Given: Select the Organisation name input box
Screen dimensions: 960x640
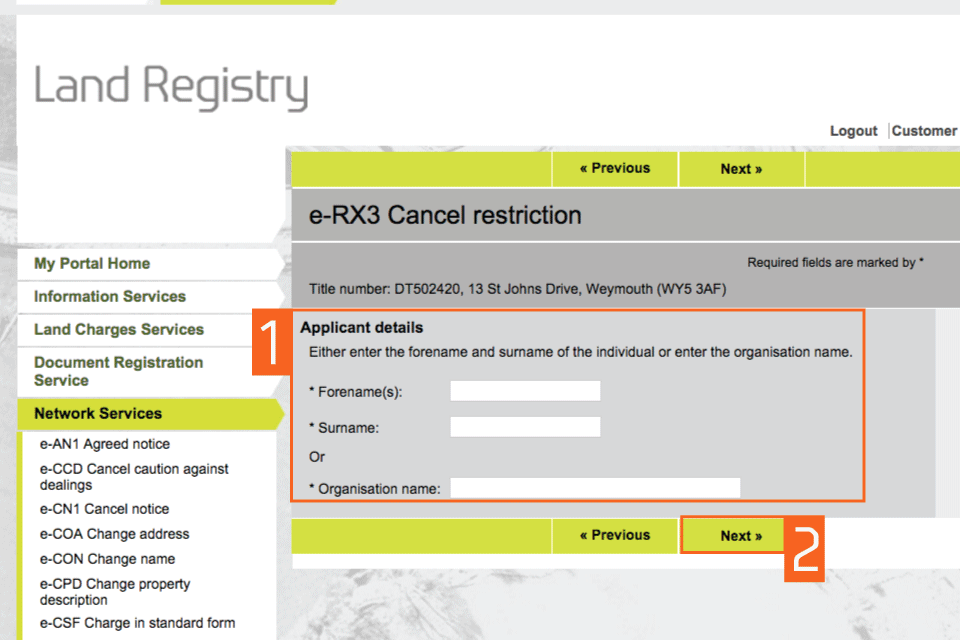Looking at the screenshot, I should [x=595, y=488].
